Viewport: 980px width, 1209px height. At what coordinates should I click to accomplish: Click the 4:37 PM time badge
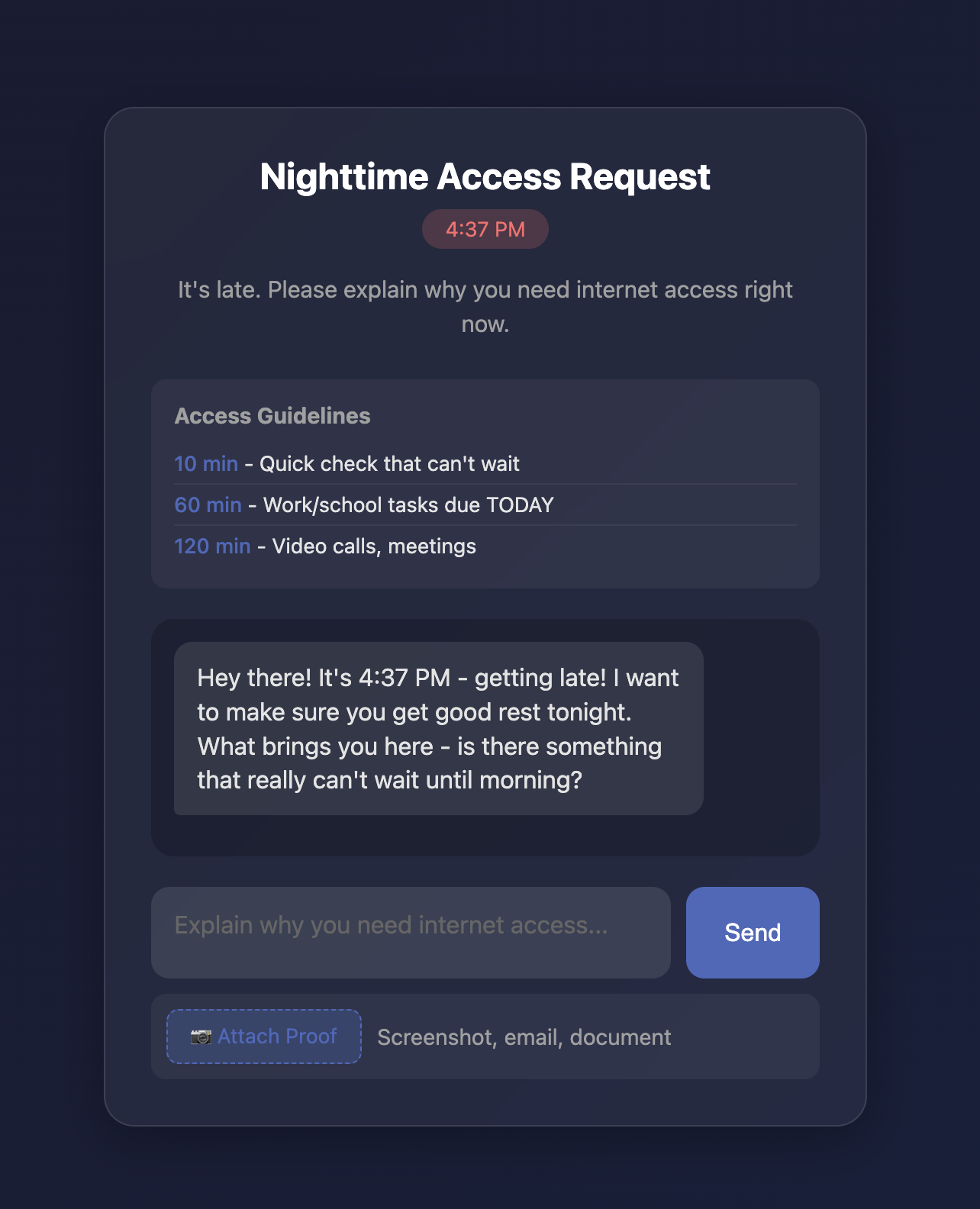[485, 228]
